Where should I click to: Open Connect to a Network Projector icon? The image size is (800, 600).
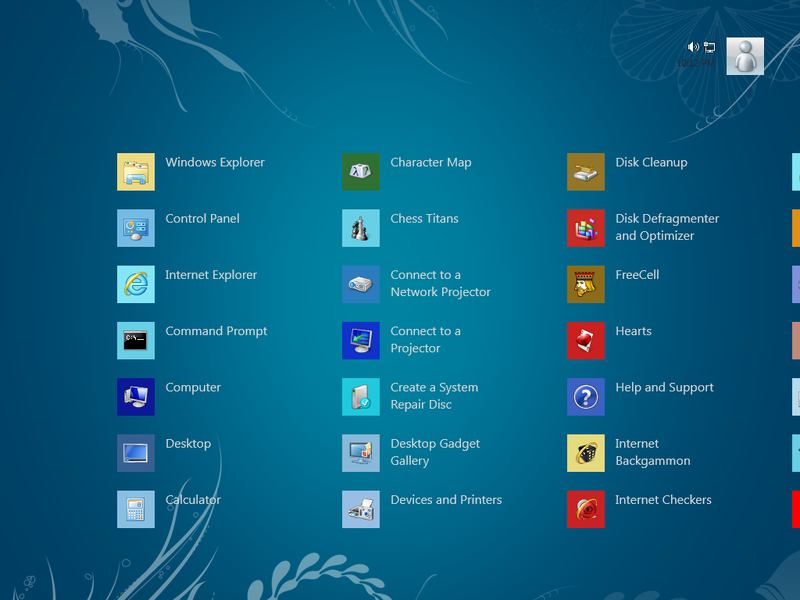[x=361, y=284]
